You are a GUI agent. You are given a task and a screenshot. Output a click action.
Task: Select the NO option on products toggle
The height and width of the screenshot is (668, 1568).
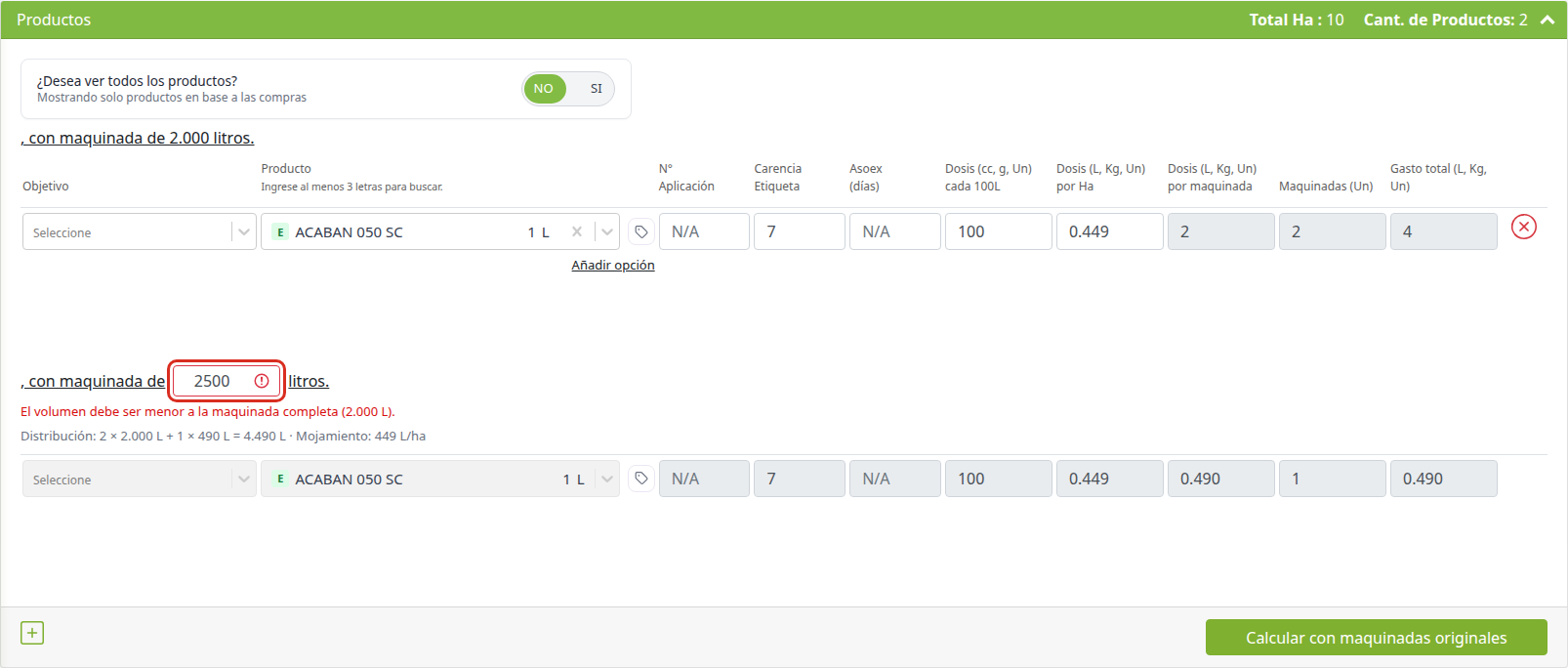point(544,88)
